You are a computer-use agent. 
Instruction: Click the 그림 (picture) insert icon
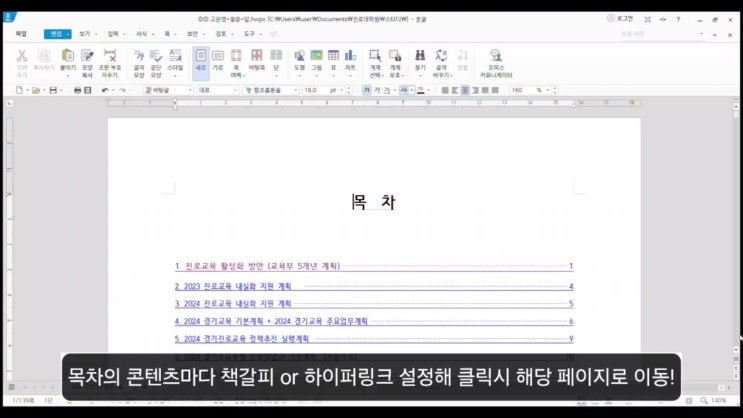point(316,62)
